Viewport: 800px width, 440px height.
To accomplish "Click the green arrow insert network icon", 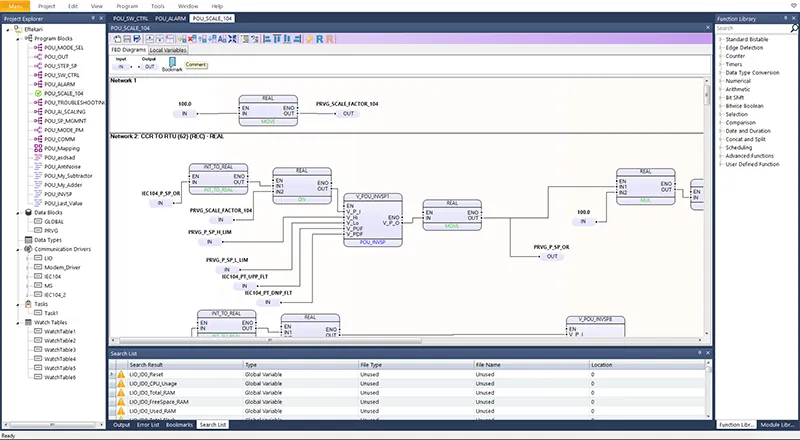I will click(182, 39).
